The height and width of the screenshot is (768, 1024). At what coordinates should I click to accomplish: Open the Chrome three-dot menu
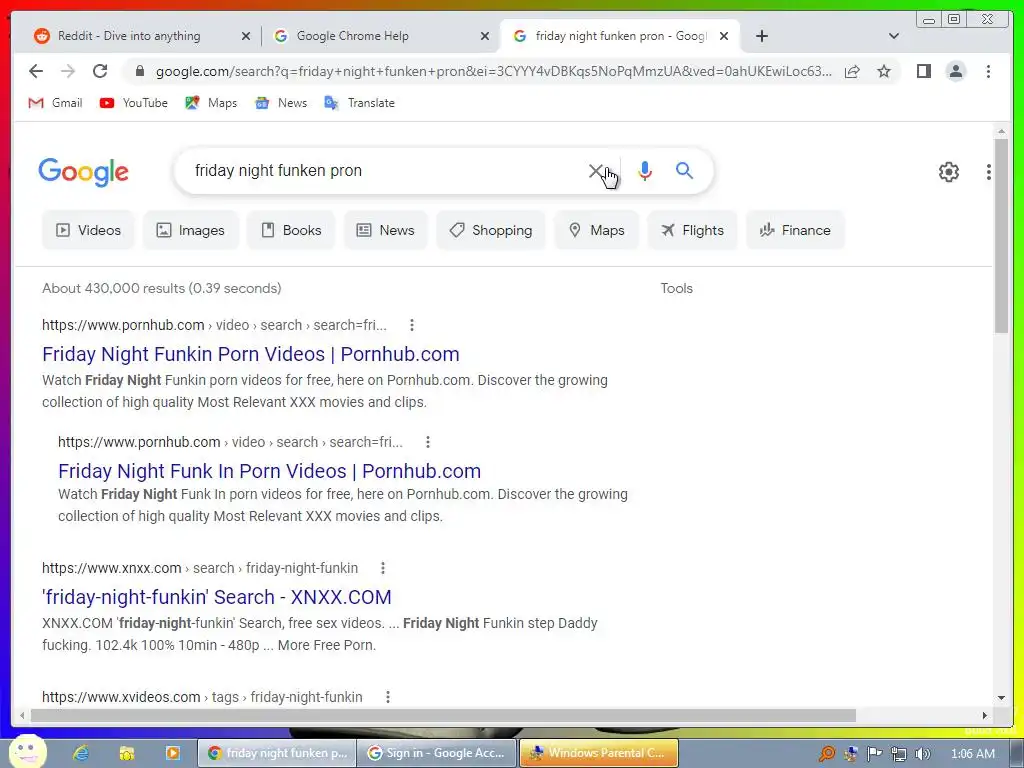pyautogui.click(x=989, y=71)
